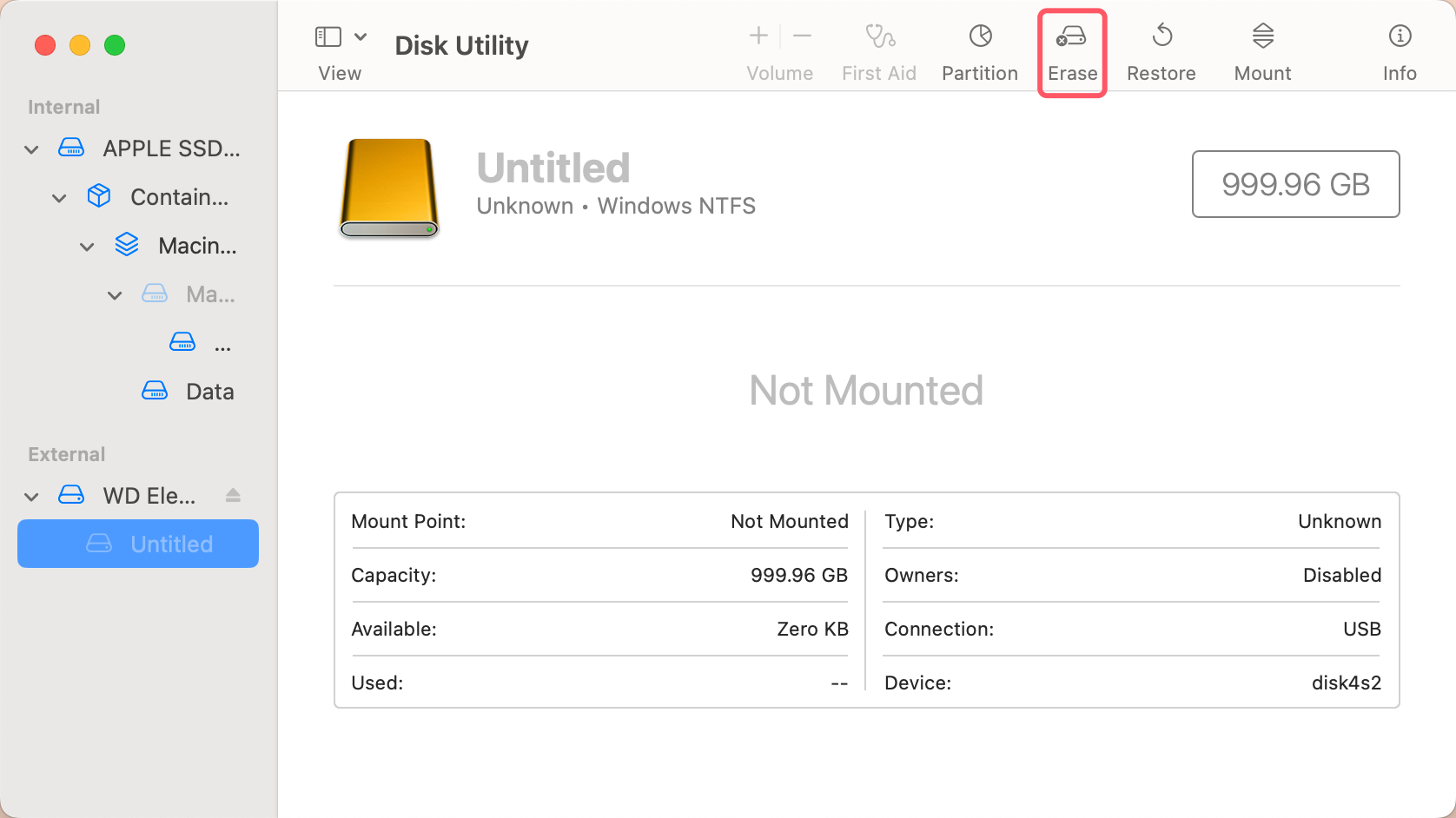The image size is (1456, 818).
Task: Eject the WD Elements external drive
Action: click(x=233, y=495)
